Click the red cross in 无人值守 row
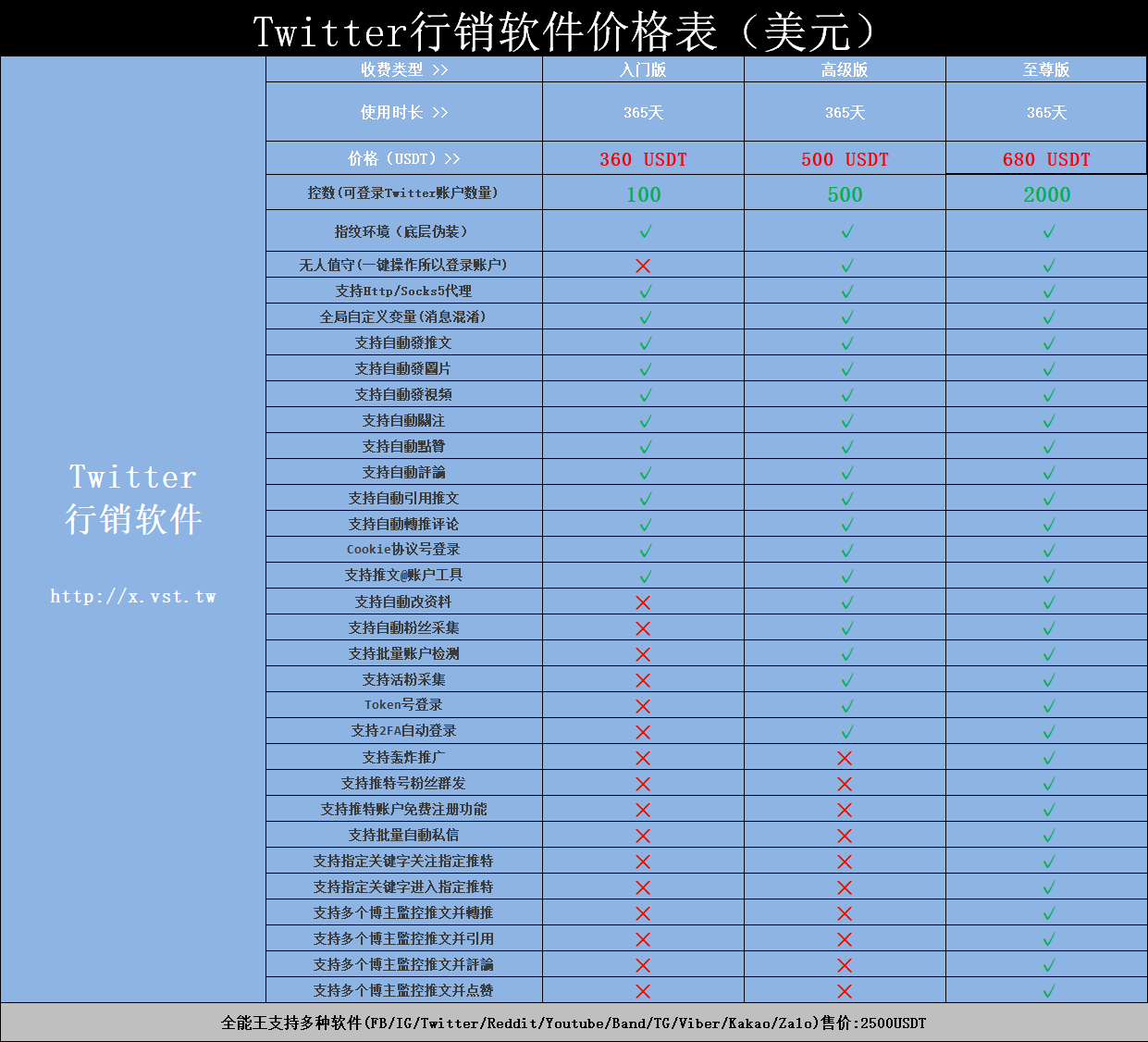1148x1042 pixels. pos(643,266)
